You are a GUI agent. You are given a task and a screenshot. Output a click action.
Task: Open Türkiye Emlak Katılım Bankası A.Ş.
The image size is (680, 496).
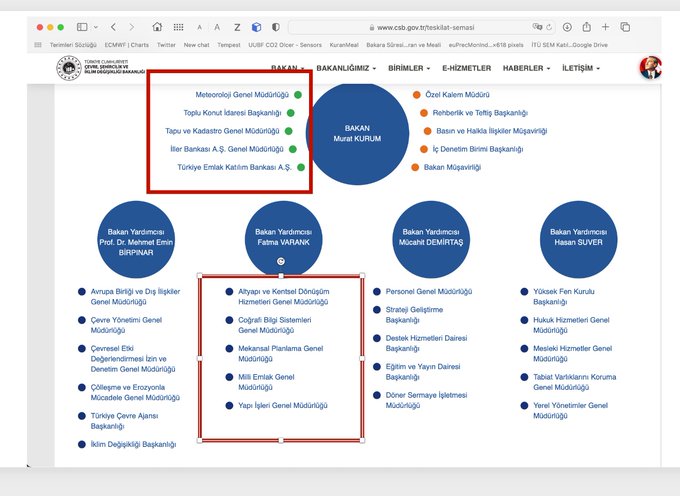(x=234, y=167)
